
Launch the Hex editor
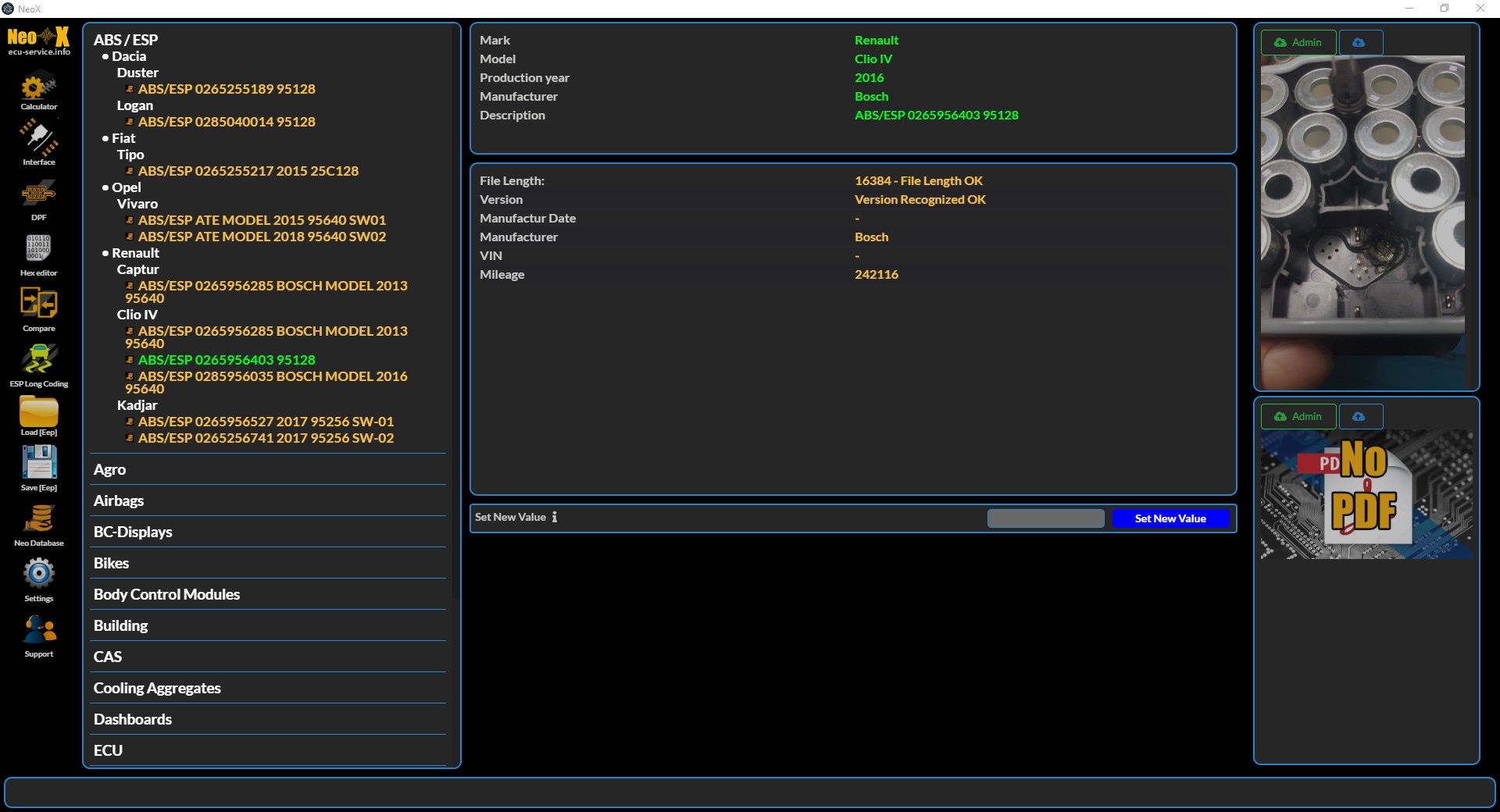[38, 255]
